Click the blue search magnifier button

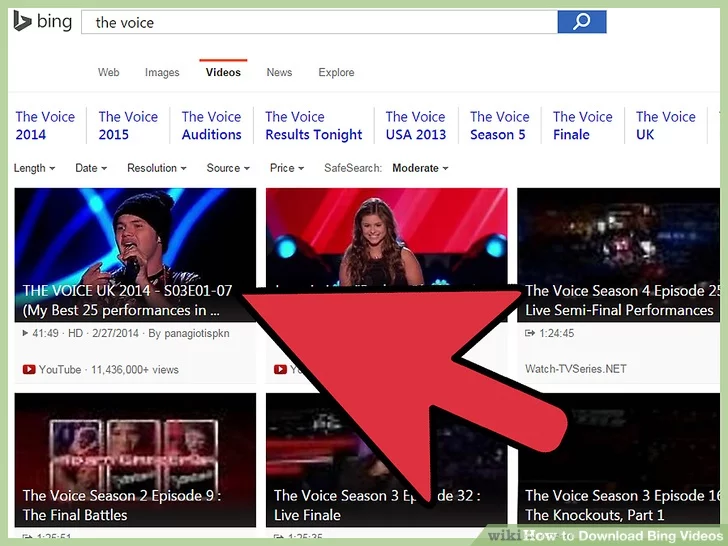582,22
